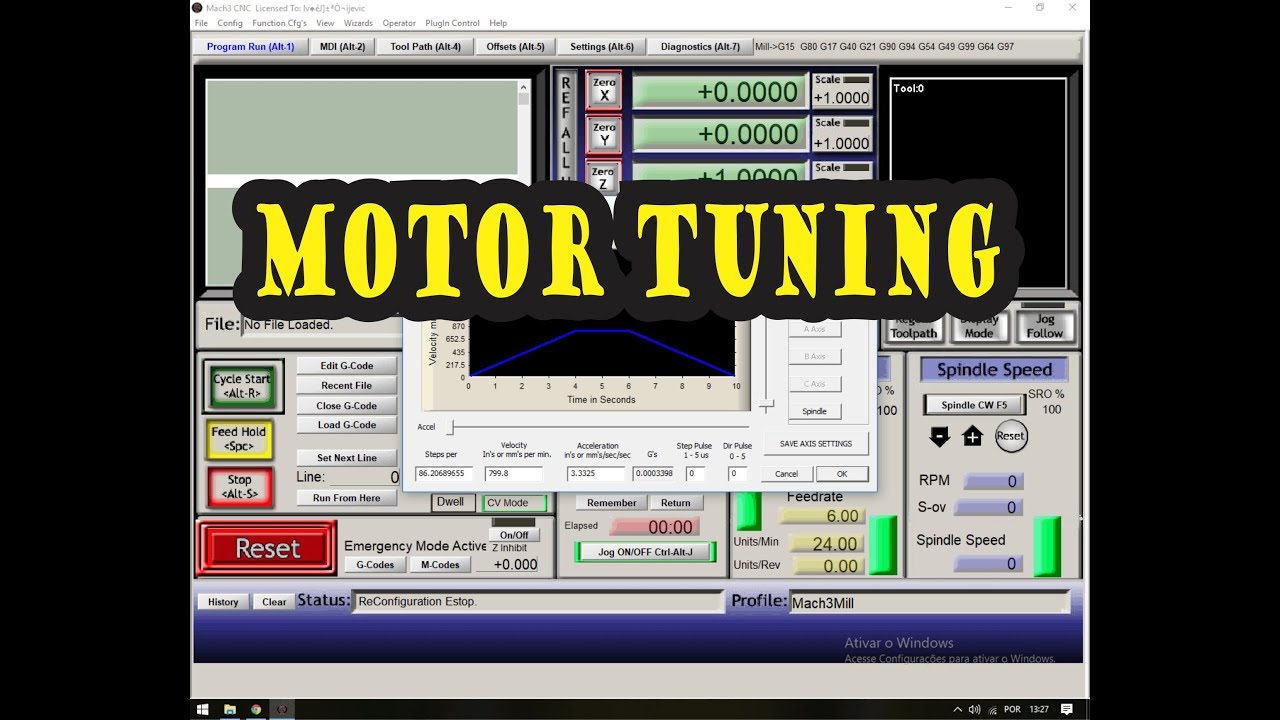
Task: Click the G-code window scrollbar up arrow
Action: [524, 87]
